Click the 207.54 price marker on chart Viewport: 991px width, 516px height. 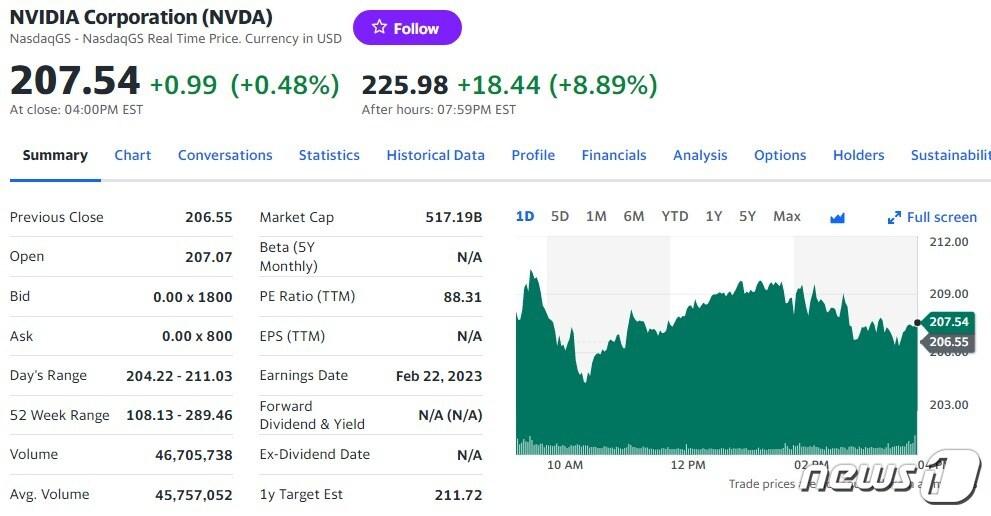pyautogui.click(x=948, y=322)
